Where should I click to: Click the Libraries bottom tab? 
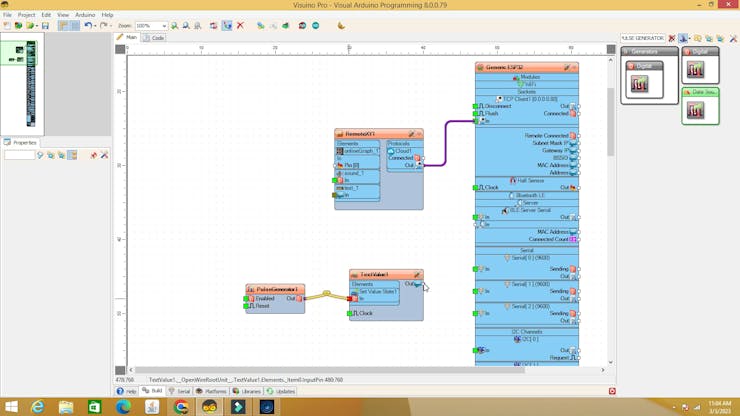pyautogui.click(x=248, y=391)
